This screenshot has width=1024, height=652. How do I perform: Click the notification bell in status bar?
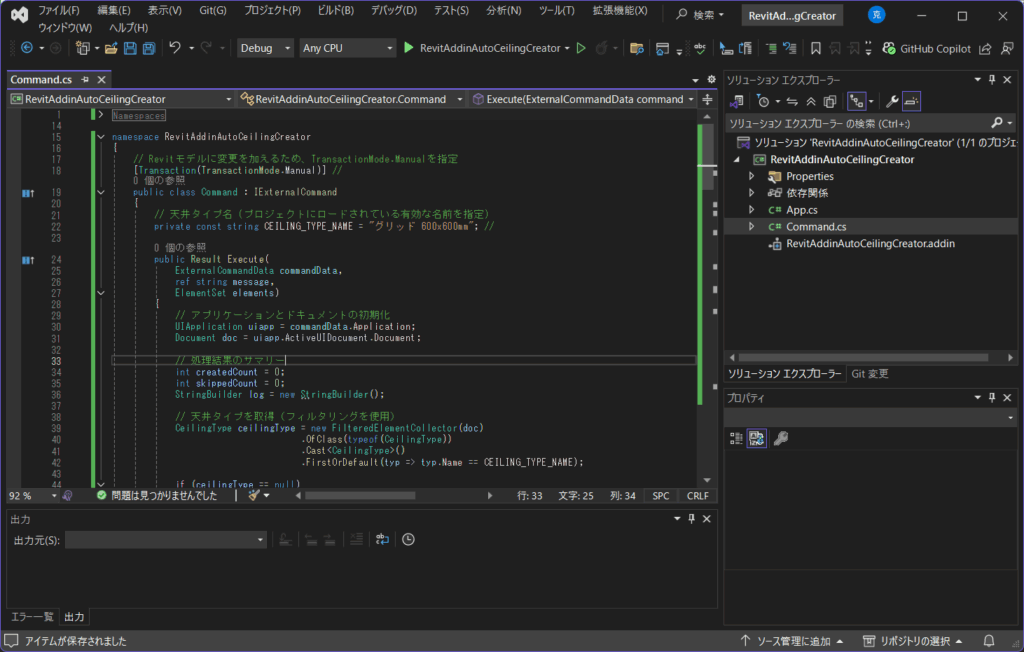click(x=988, y=641)
